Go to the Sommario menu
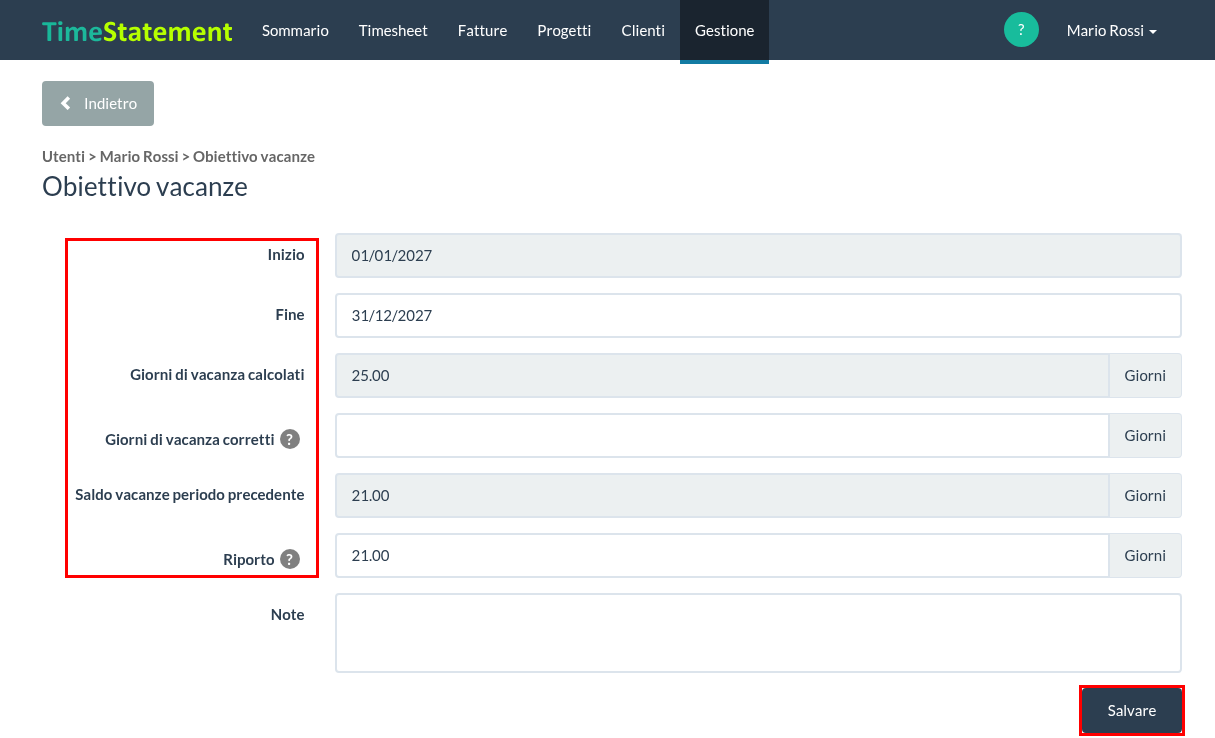 click(295, 30)
